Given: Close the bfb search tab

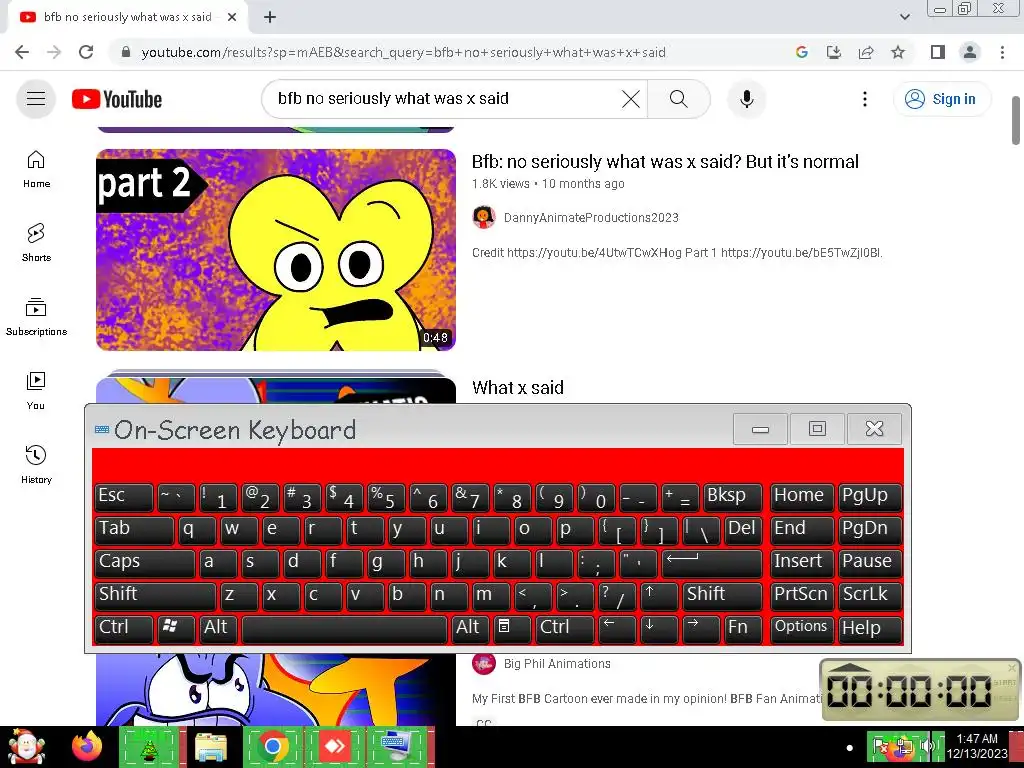Looking at the screenshot, I should (232, 18).
